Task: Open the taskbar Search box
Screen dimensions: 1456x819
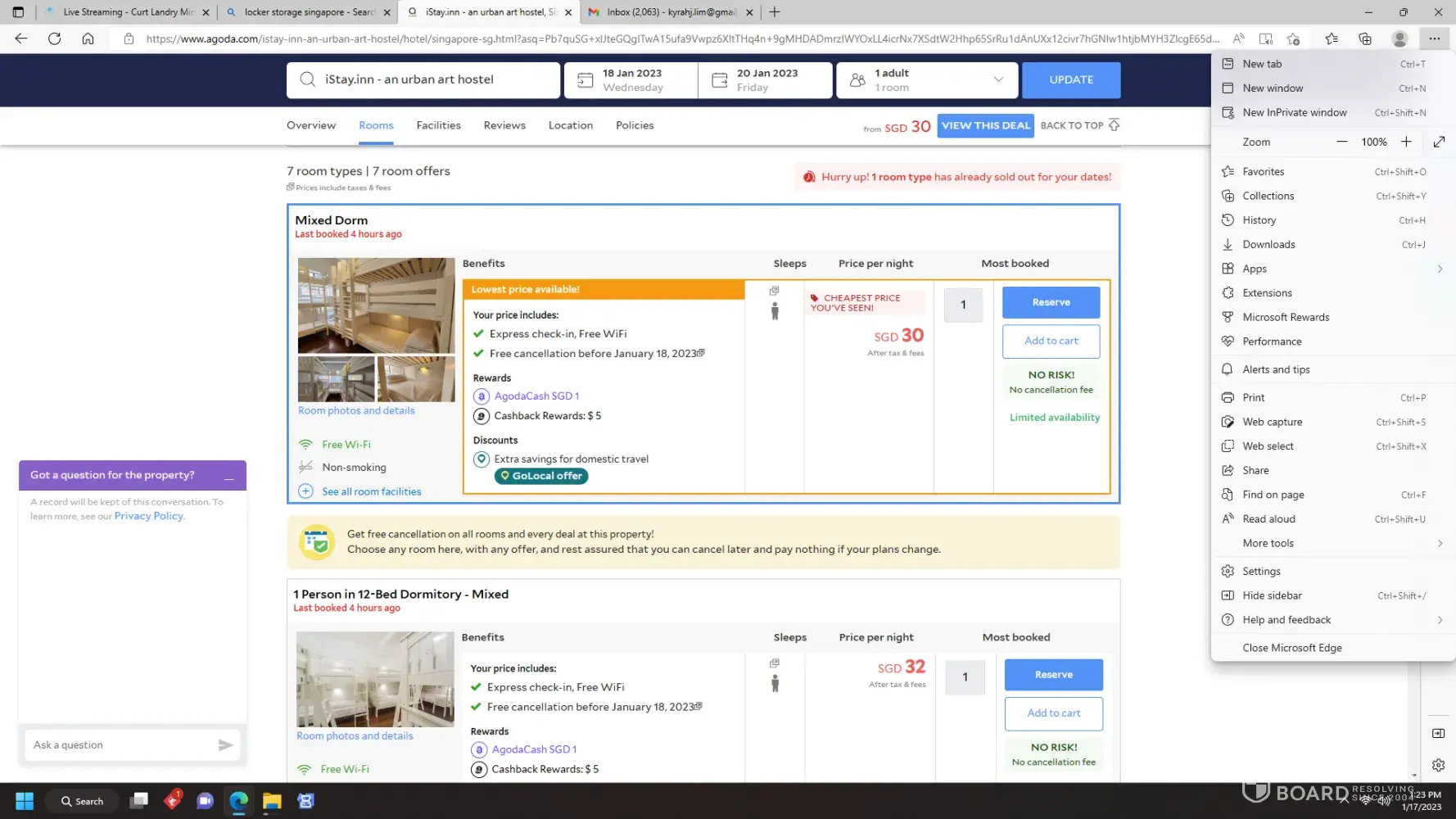Action: 82,801
